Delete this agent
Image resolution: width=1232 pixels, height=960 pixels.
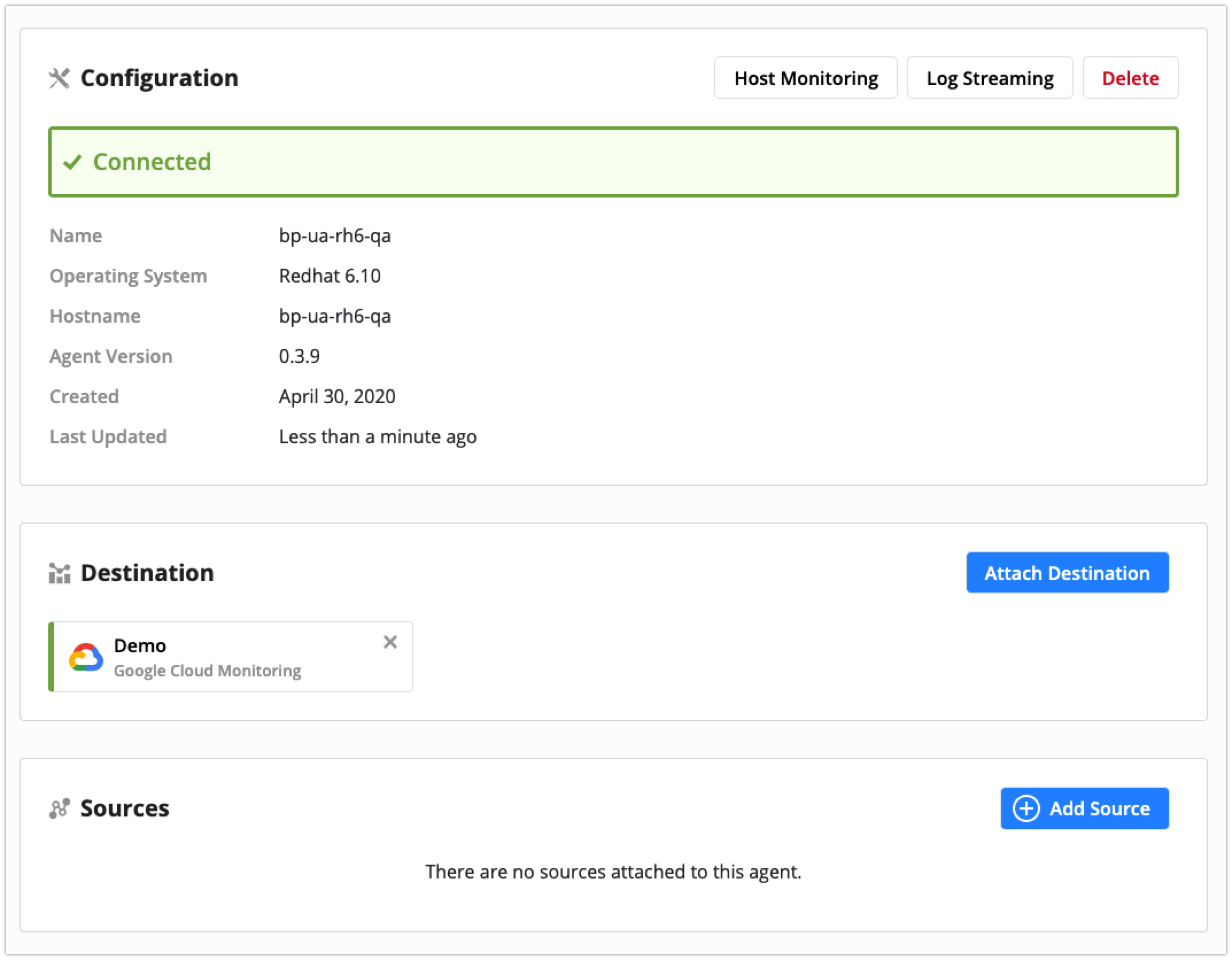(x=1130, y=78)
